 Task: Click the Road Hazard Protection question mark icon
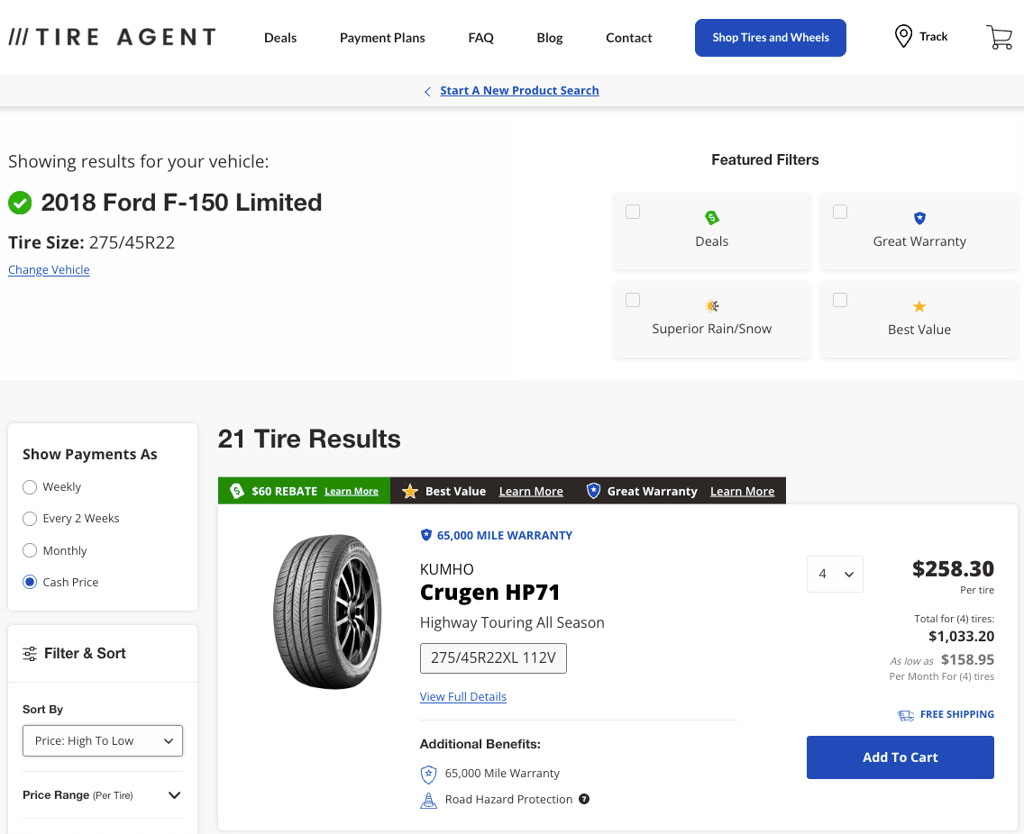[x=585, y=799]
